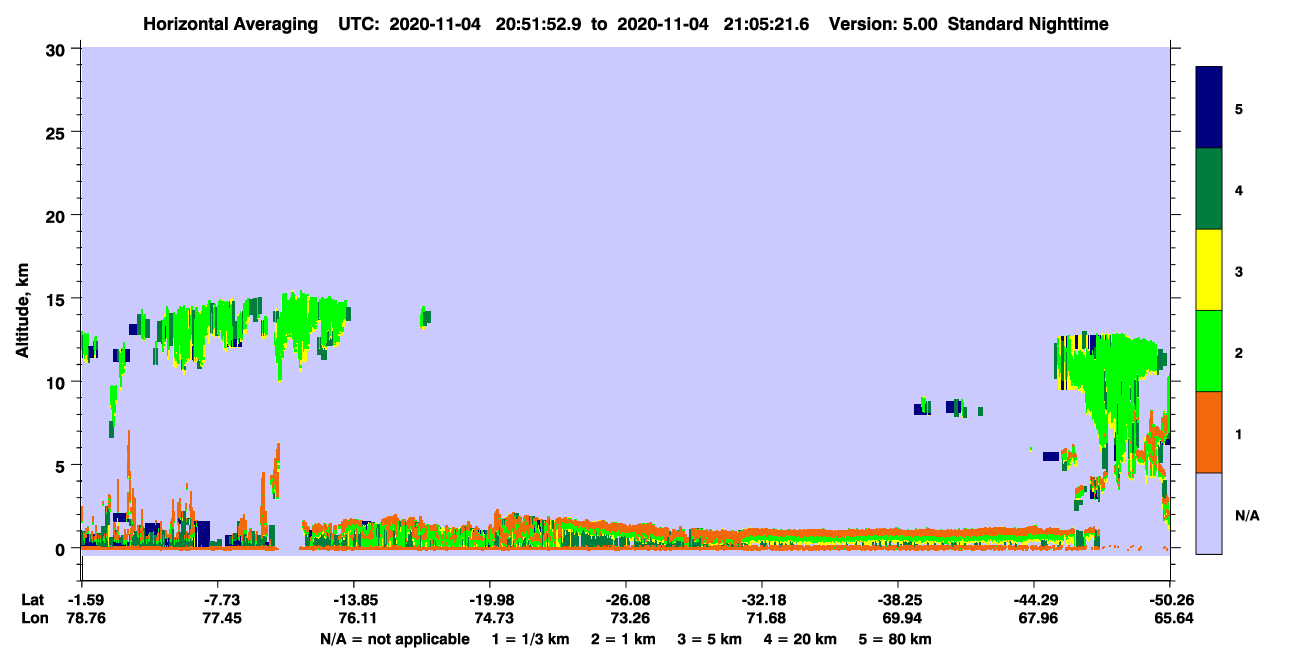Click the latitude value '-13.85'

354,600
